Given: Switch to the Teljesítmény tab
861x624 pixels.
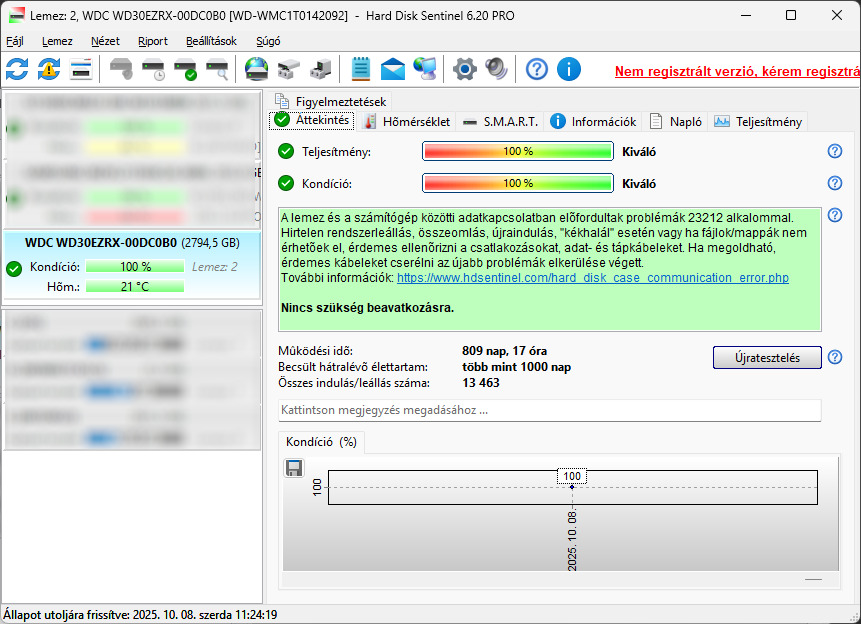Looking at the screenshot, I should pyautogui.click(x=758, y=121).
